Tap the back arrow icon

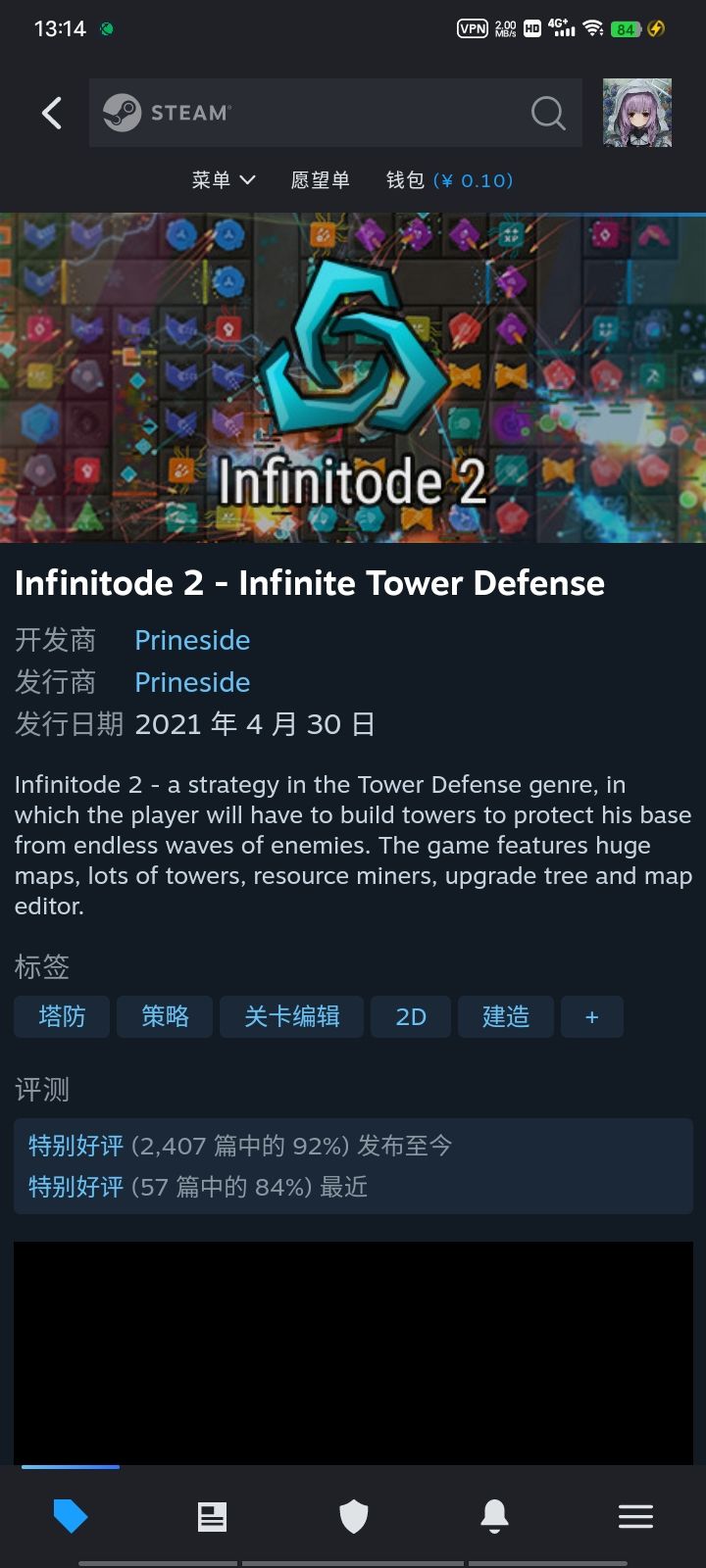tap(52, 113)
